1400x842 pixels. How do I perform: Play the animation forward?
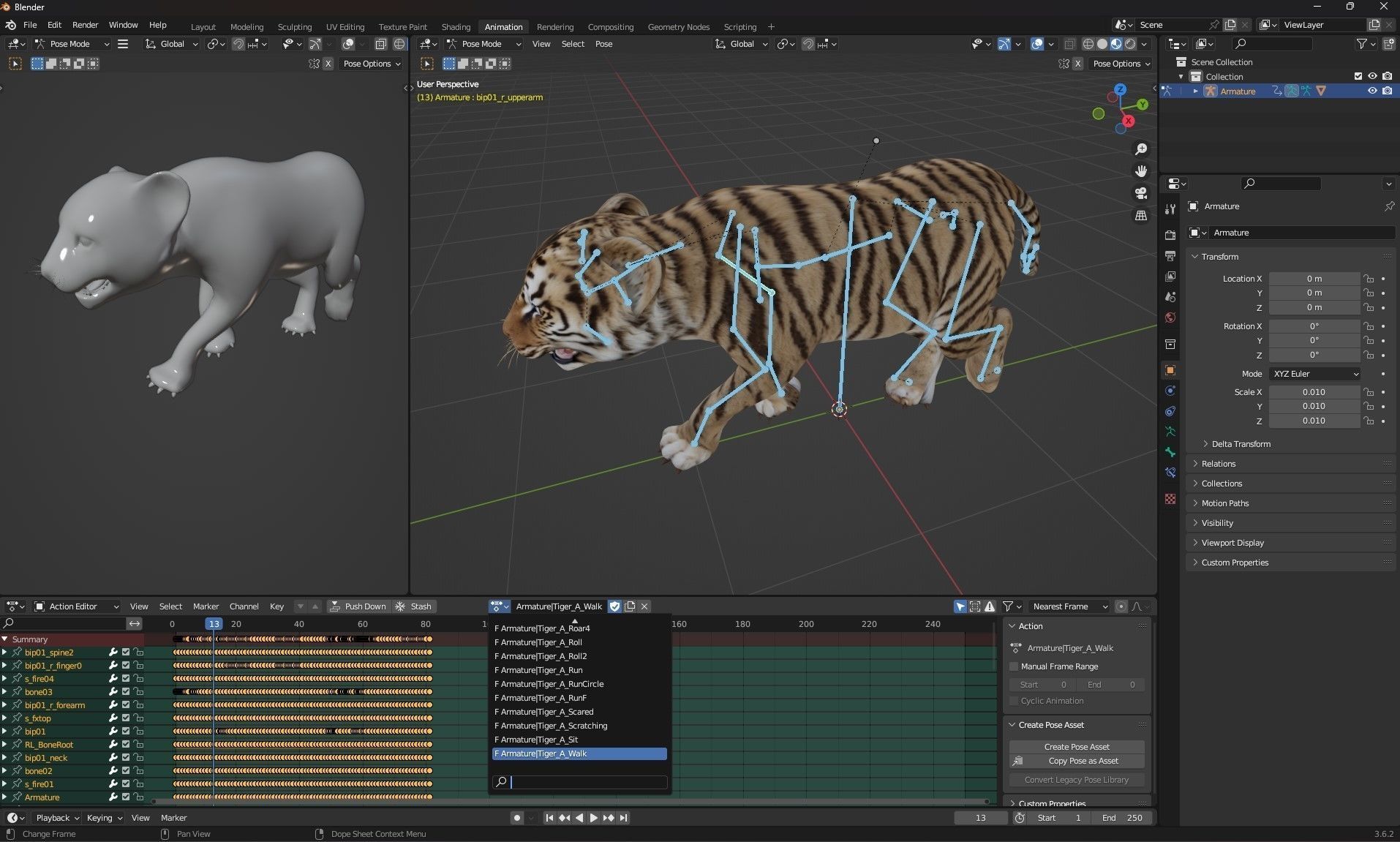point(593,818)
